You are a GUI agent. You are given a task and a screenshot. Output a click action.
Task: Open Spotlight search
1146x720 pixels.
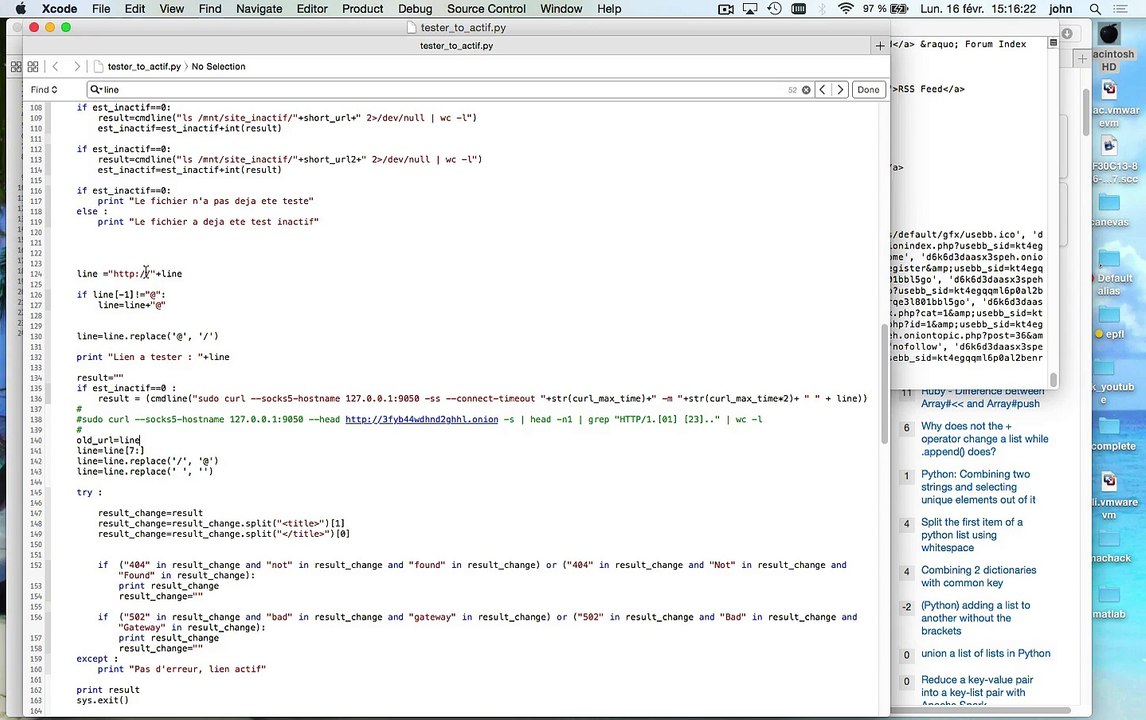click(x=1095, y=9)
